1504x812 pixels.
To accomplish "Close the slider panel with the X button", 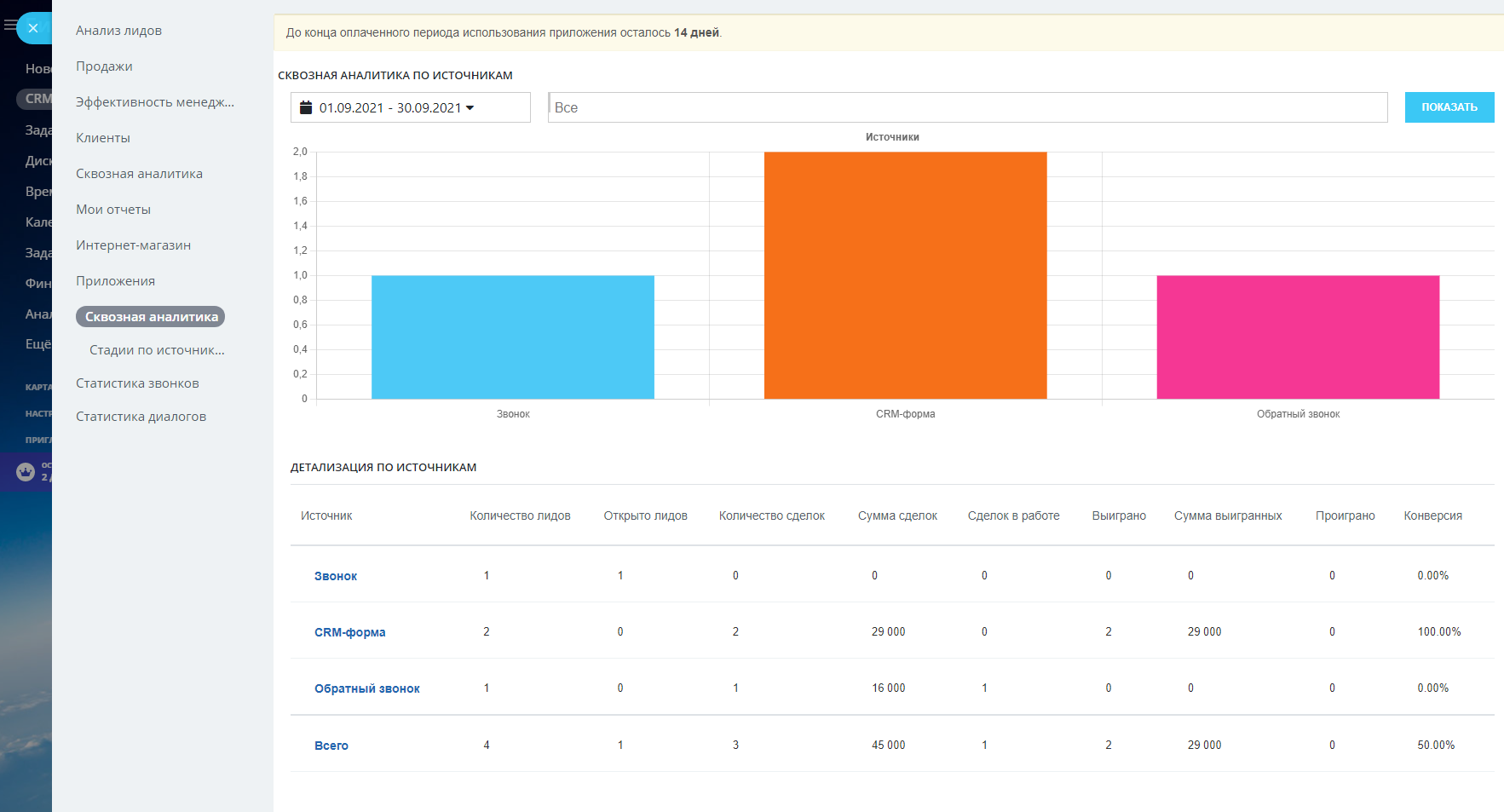I will click(x=33, y=28).
